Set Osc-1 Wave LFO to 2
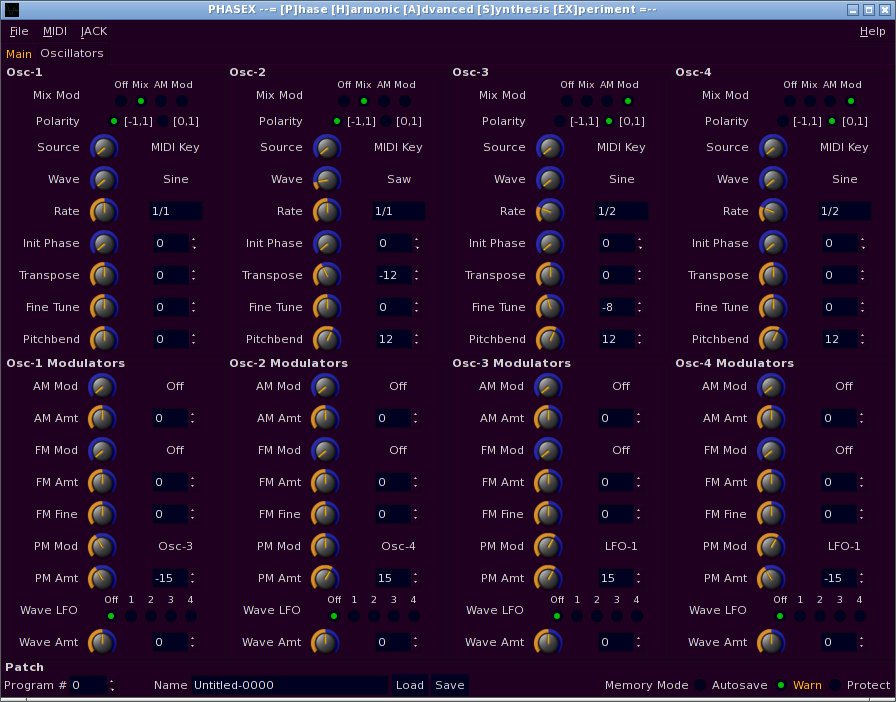 point(151,616)
